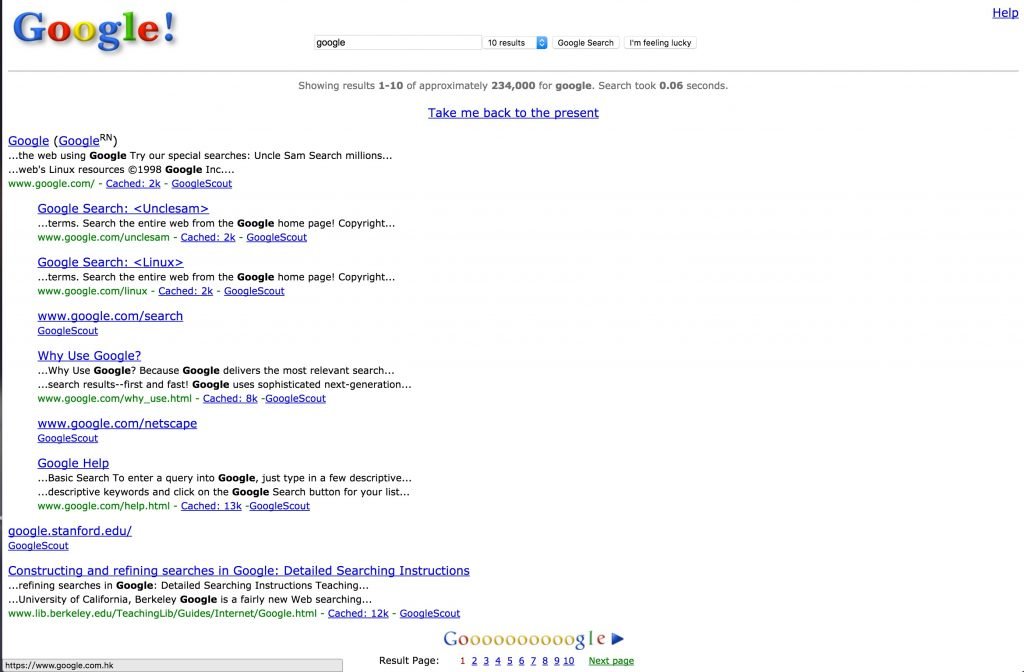Click the https://www.google.com.hk status bar text
Viewport: 1024px width, 672px height.
[x=59, y=665]
